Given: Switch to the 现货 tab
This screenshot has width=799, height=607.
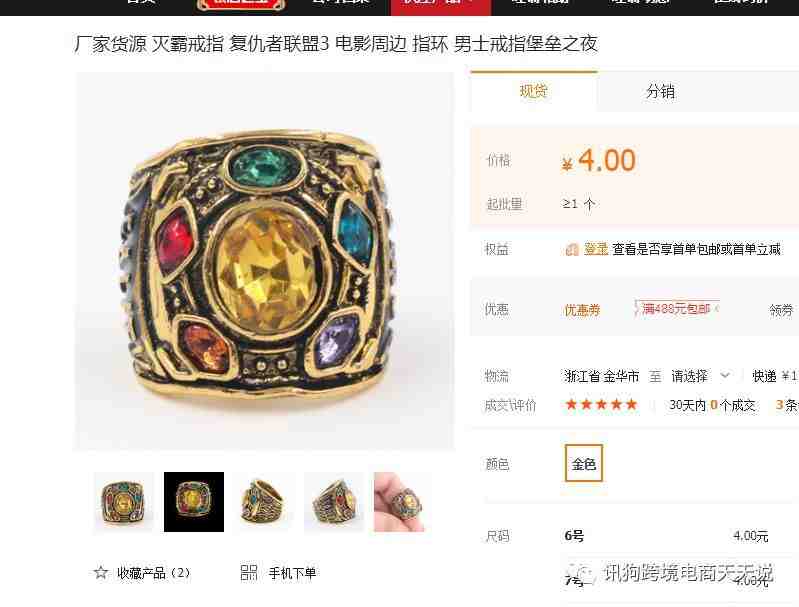Looking at the screenshot, I should (x=534, y=91).
